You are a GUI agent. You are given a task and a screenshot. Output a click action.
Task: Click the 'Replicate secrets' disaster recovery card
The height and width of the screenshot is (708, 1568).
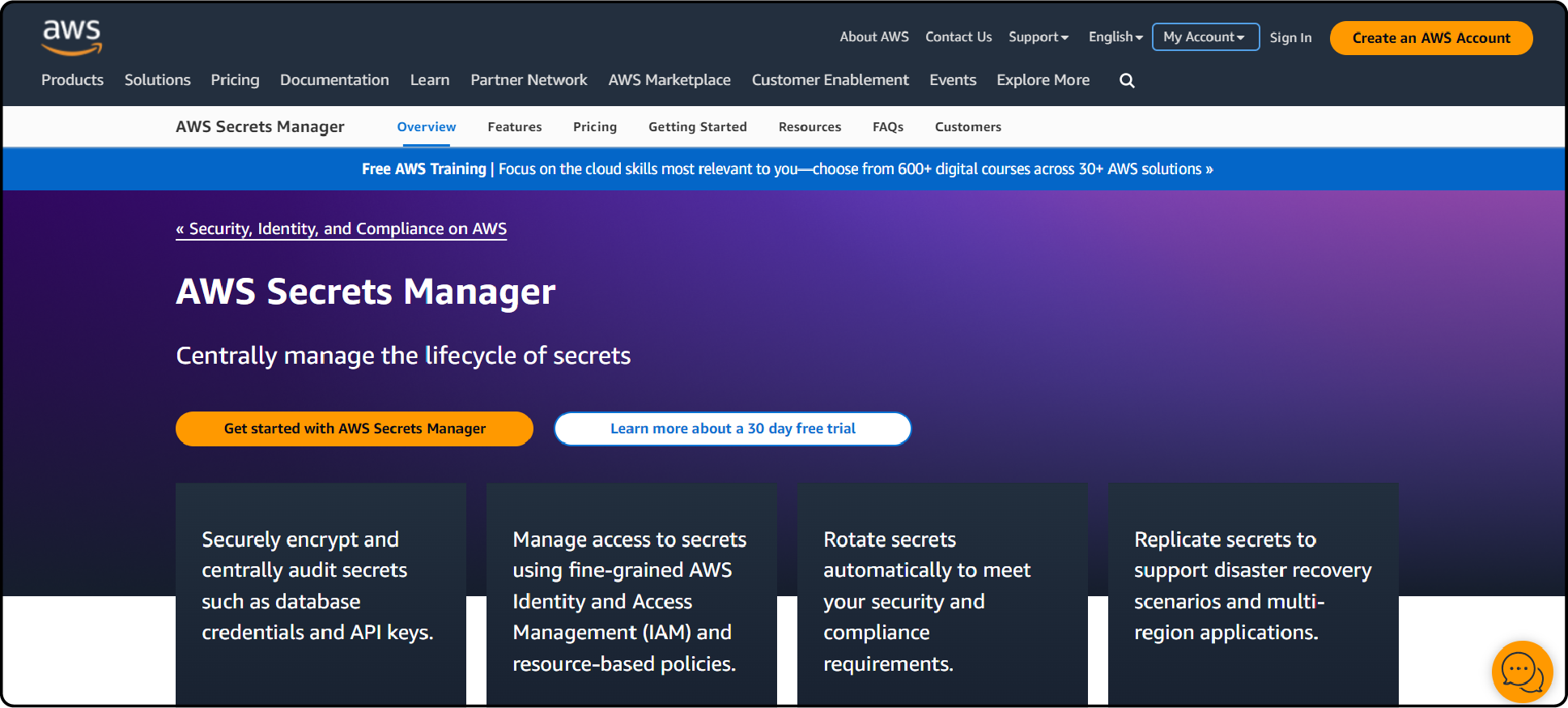pos(1253,594)
